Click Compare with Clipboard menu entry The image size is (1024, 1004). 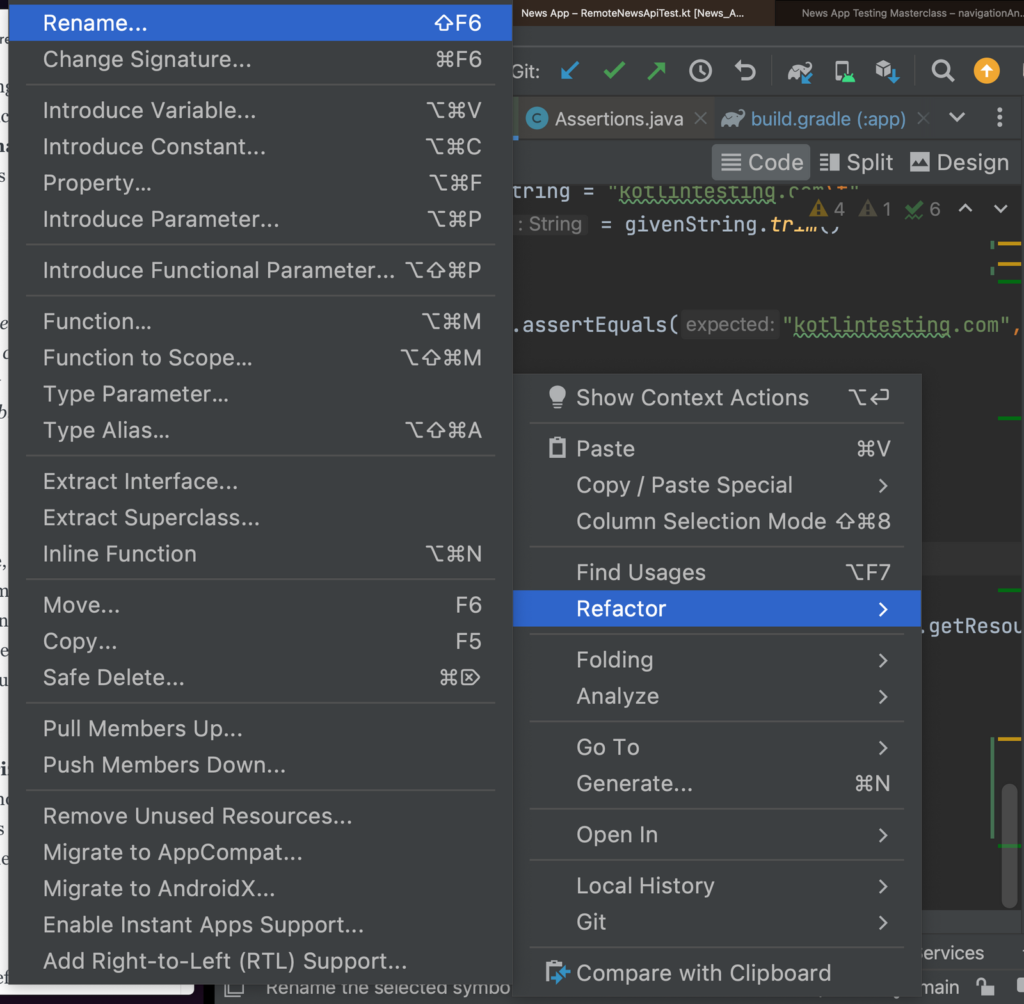pyautogui.click(x=703, y=973)
